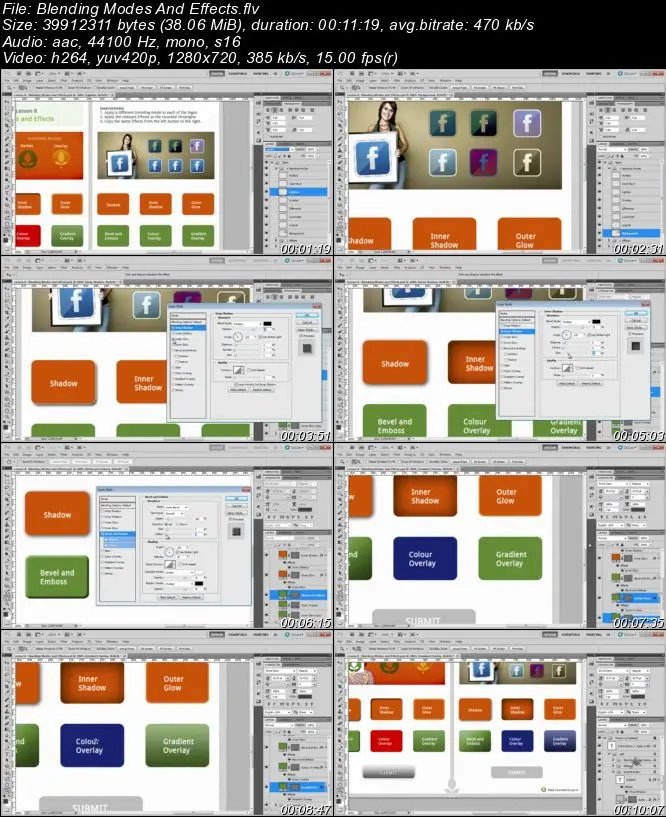Select the Brush tool in the 00:07:35 frame
This screenshot has height=817, width=666.
340,517
